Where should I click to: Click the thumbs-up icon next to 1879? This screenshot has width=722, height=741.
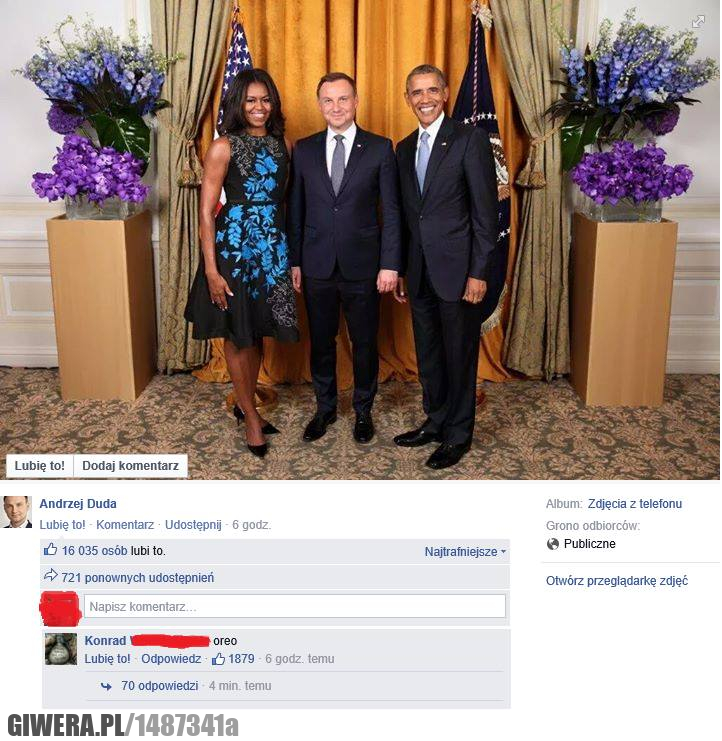point(218,659)
